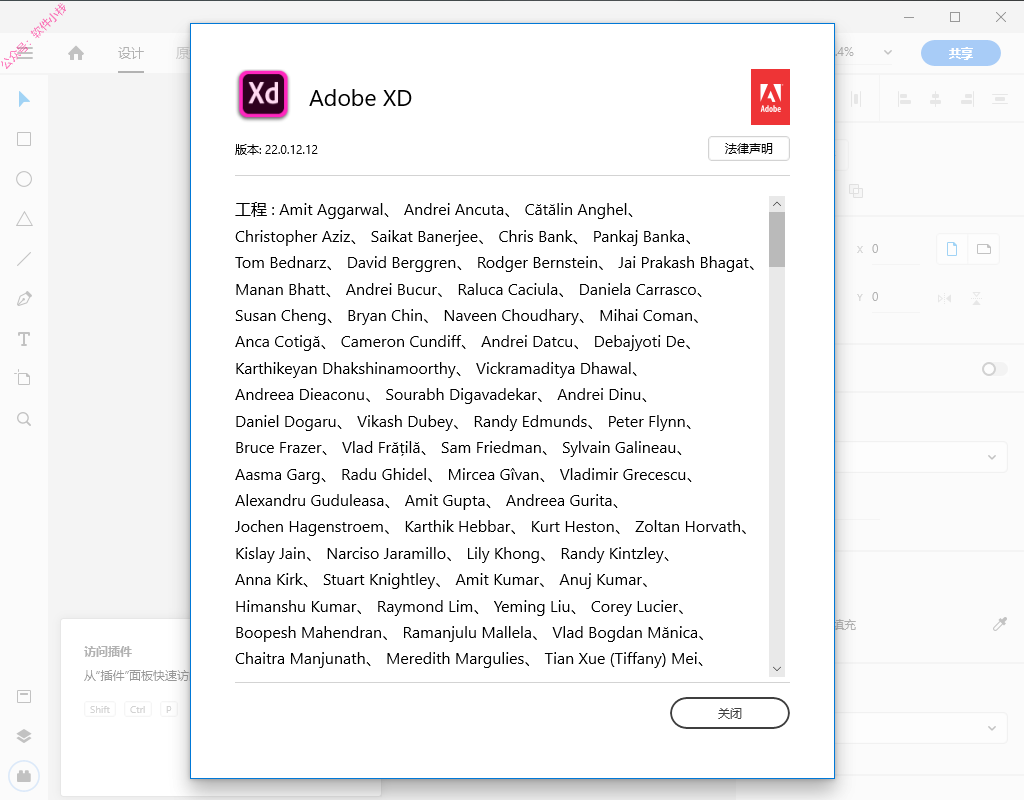1024x800 pixels.
Task: Click the name Tom Bednarz
Action: coord(281,263)
